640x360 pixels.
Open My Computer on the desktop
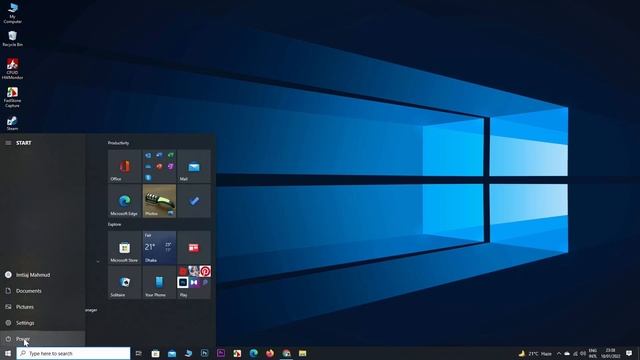tap(12, 13)
